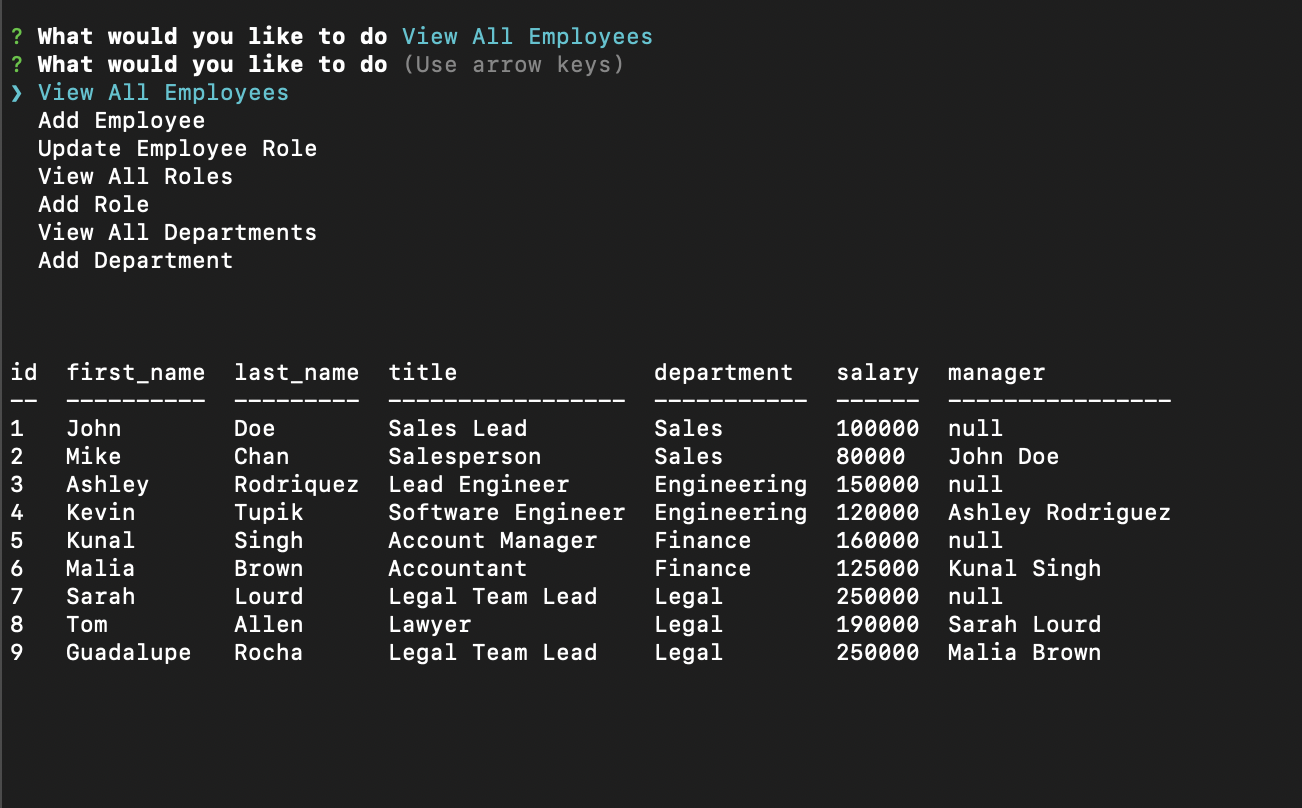The image size is (1302, 808).
Task: Select View All Departments option
Action: [177, 233]
